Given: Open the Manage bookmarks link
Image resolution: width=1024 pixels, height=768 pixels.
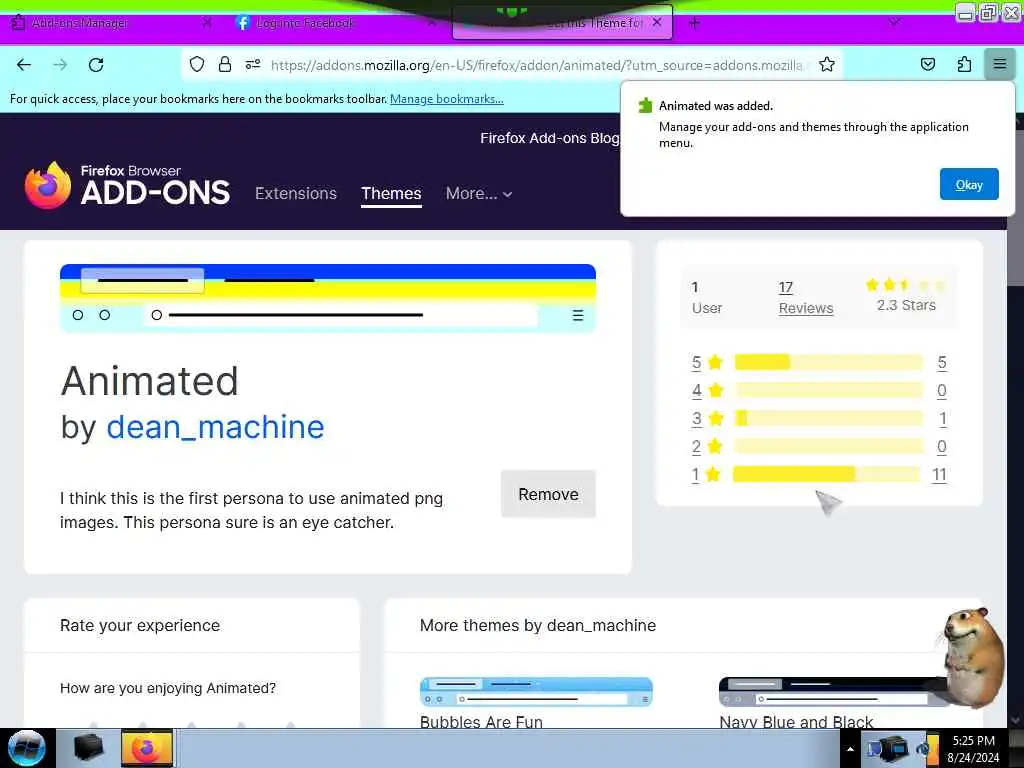Looking at the screenshot, I should 447,99.
